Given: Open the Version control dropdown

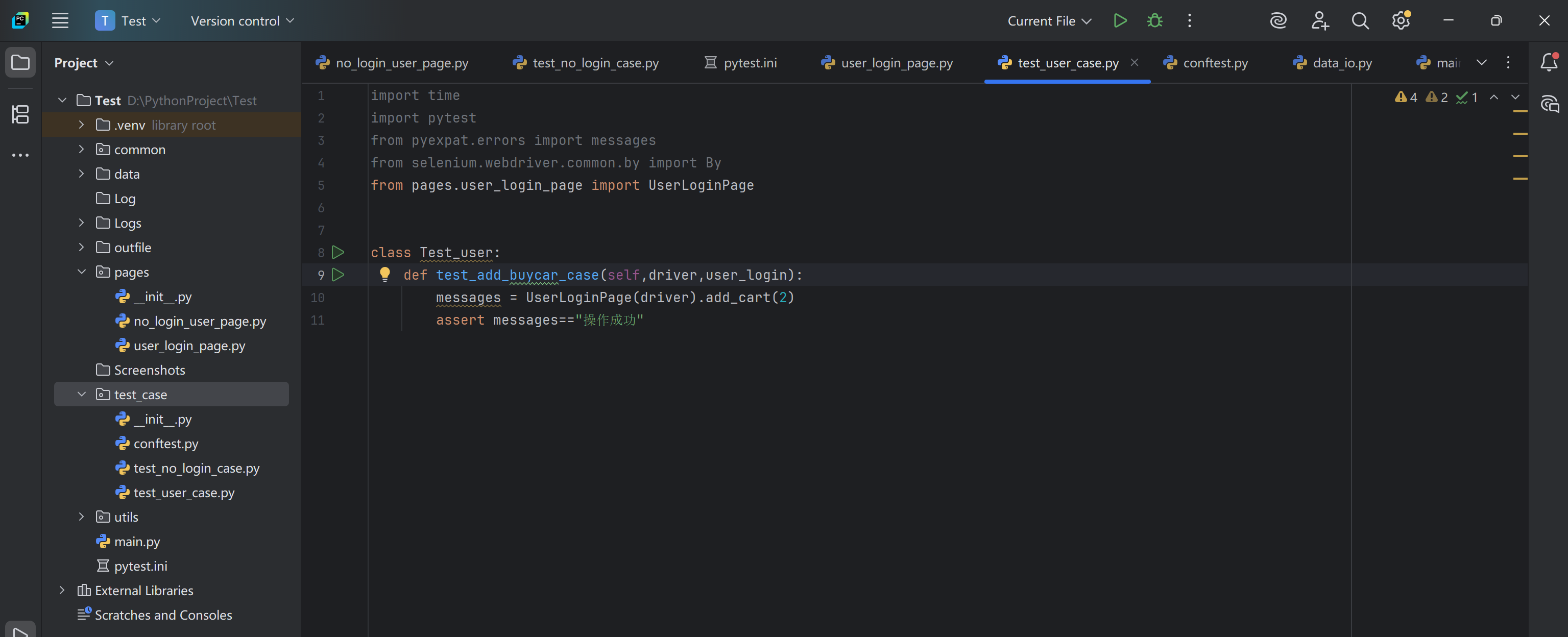Looking at the screenshot, I should [242, 21].
